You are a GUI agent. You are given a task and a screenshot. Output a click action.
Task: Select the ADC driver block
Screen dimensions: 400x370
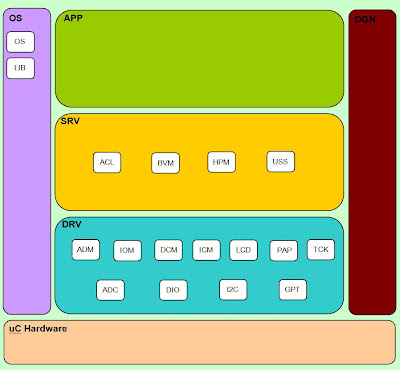tap(110, 290)
